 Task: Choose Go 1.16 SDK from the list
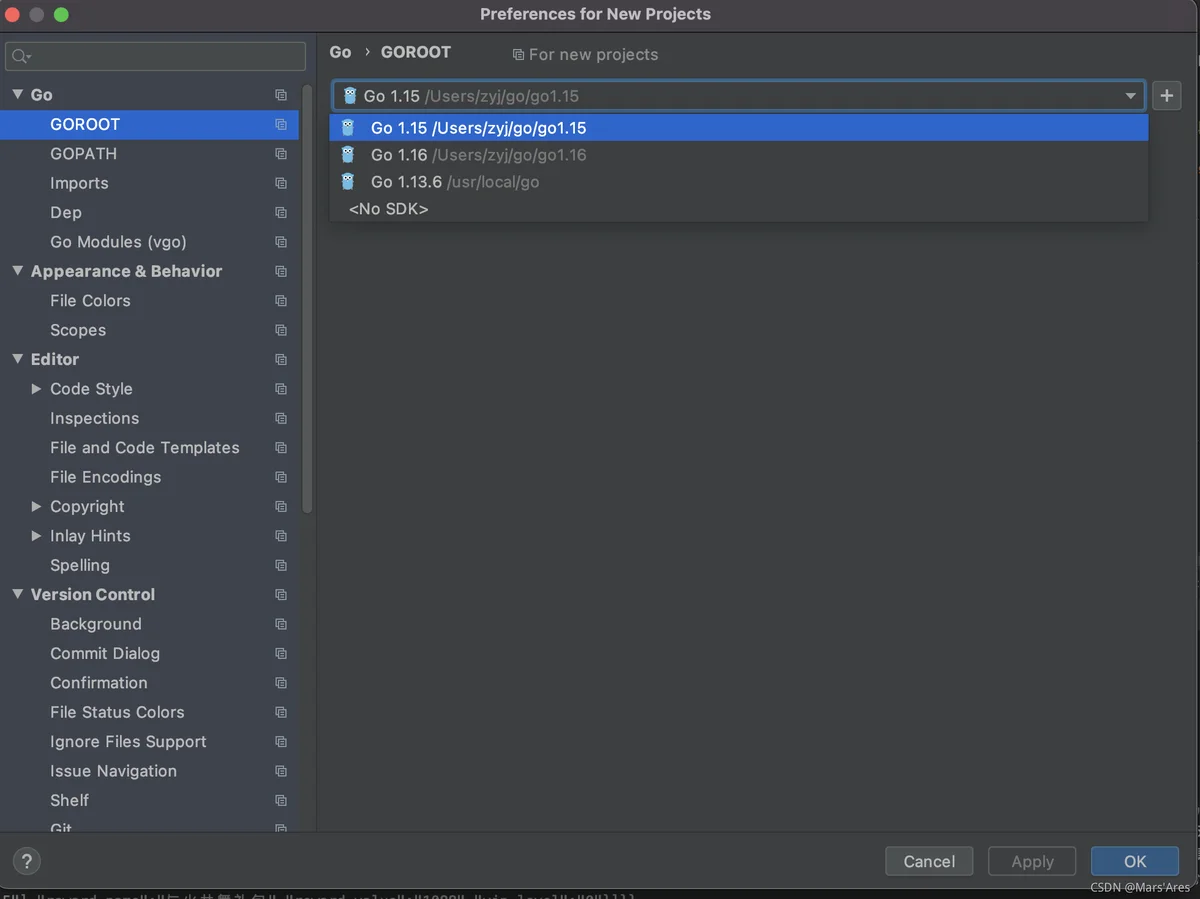[739, 154]
